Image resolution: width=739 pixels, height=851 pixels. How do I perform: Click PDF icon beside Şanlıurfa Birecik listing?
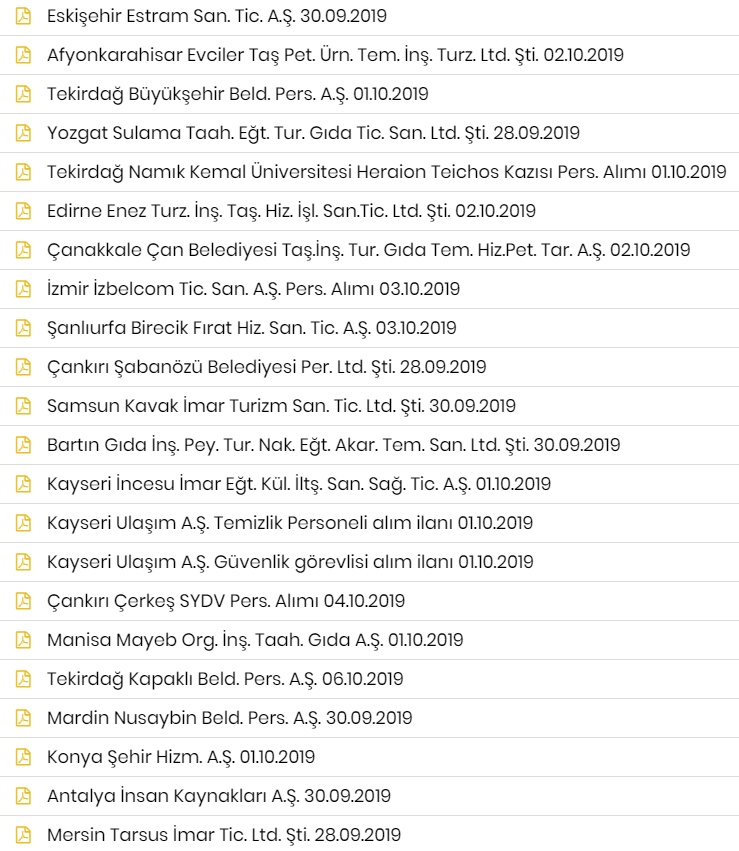23,328
